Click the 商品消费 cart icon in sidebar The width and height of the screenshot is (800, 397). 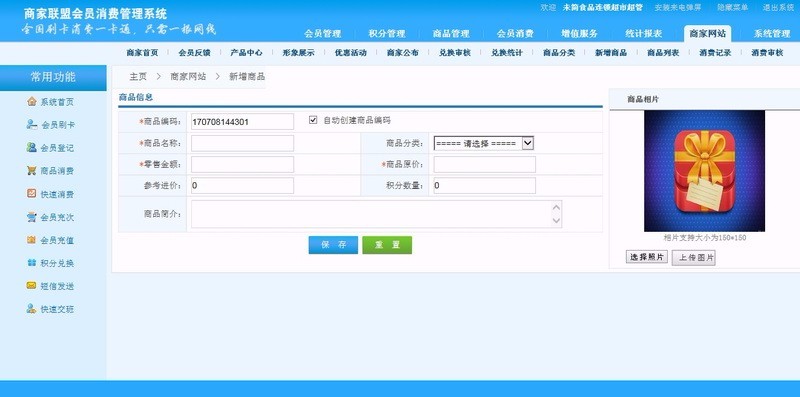click(32, 170)
